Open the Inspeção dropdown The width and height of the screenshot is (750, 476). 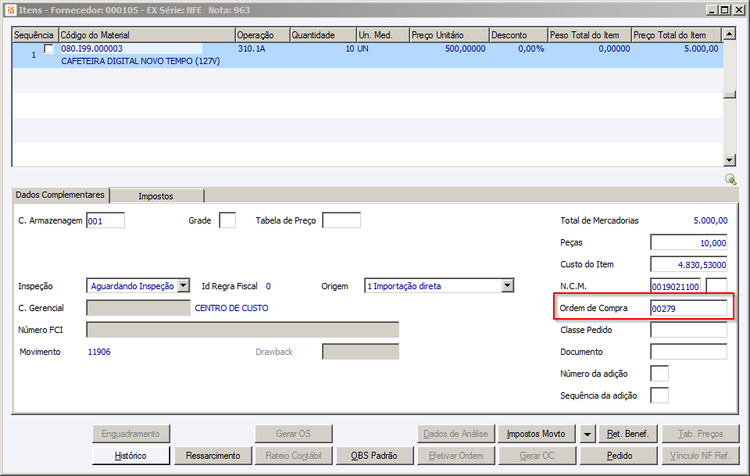point(183,286)
